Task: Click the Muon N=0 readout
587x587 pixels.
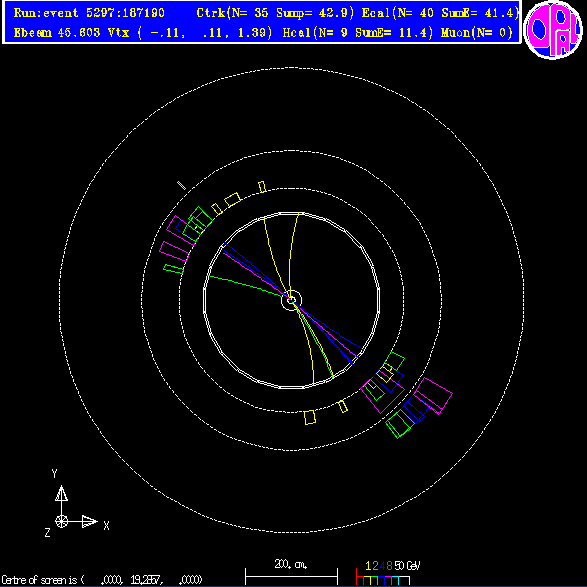Action: point(477,33)
